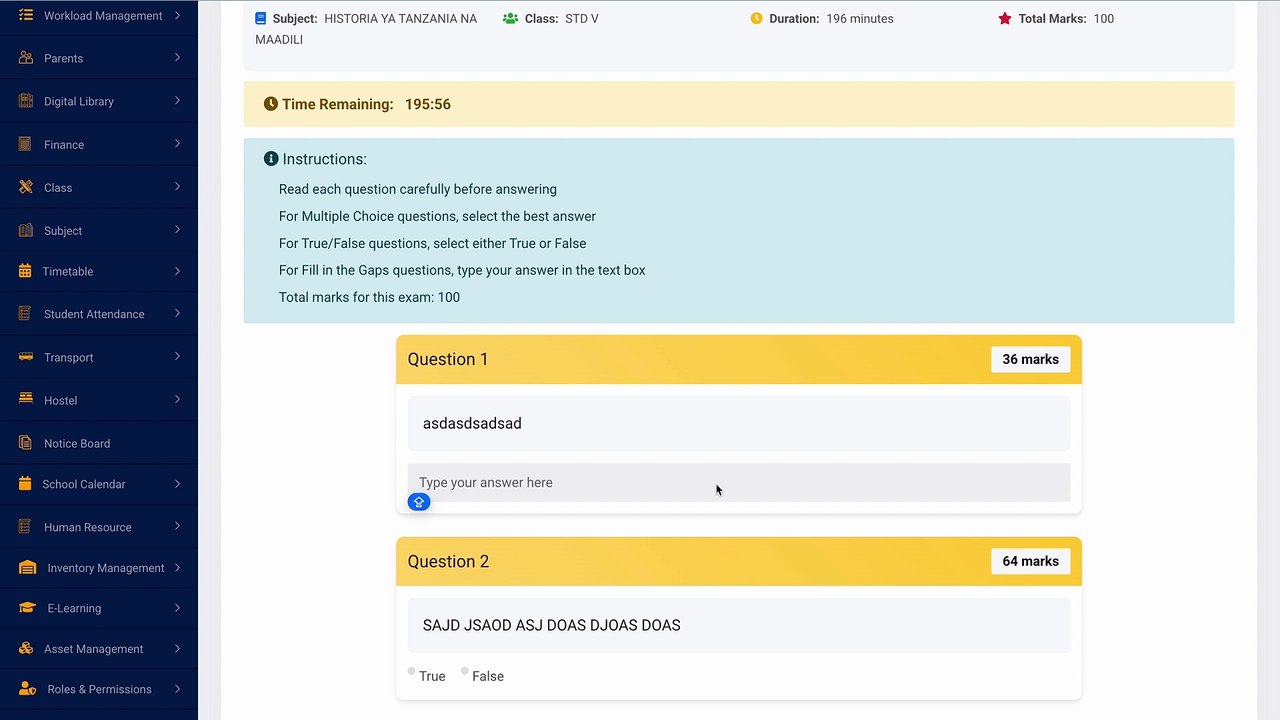This screenshot has width=1280, height=720.
Task: Expand the Human Resource submenu arrow
Action: (177, 526)
